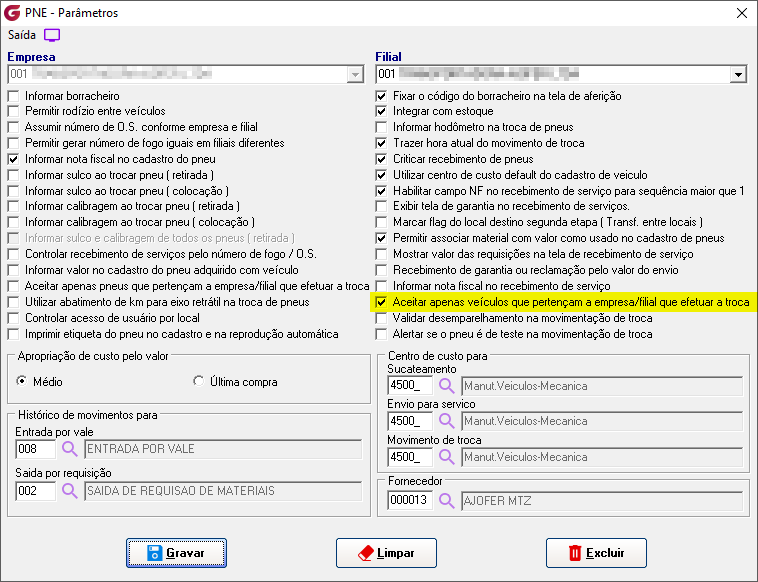Screen dimensions: 758x582
Task: Click Saída por requisição code field 002
Action: pyautogui.click(x=35, y=491)
